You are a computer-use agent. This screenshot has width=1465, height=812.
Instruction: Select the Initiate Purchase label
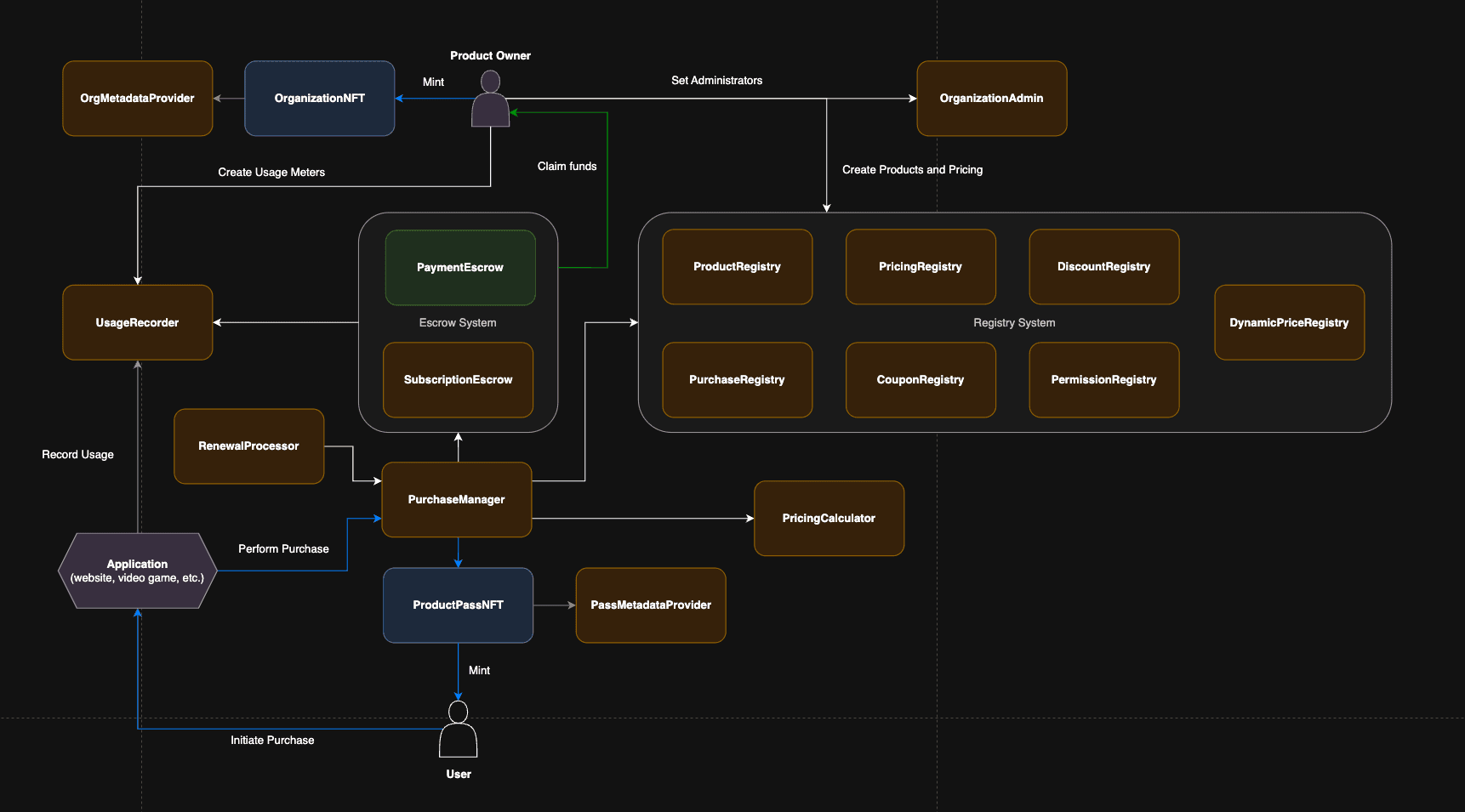[272, 740]
